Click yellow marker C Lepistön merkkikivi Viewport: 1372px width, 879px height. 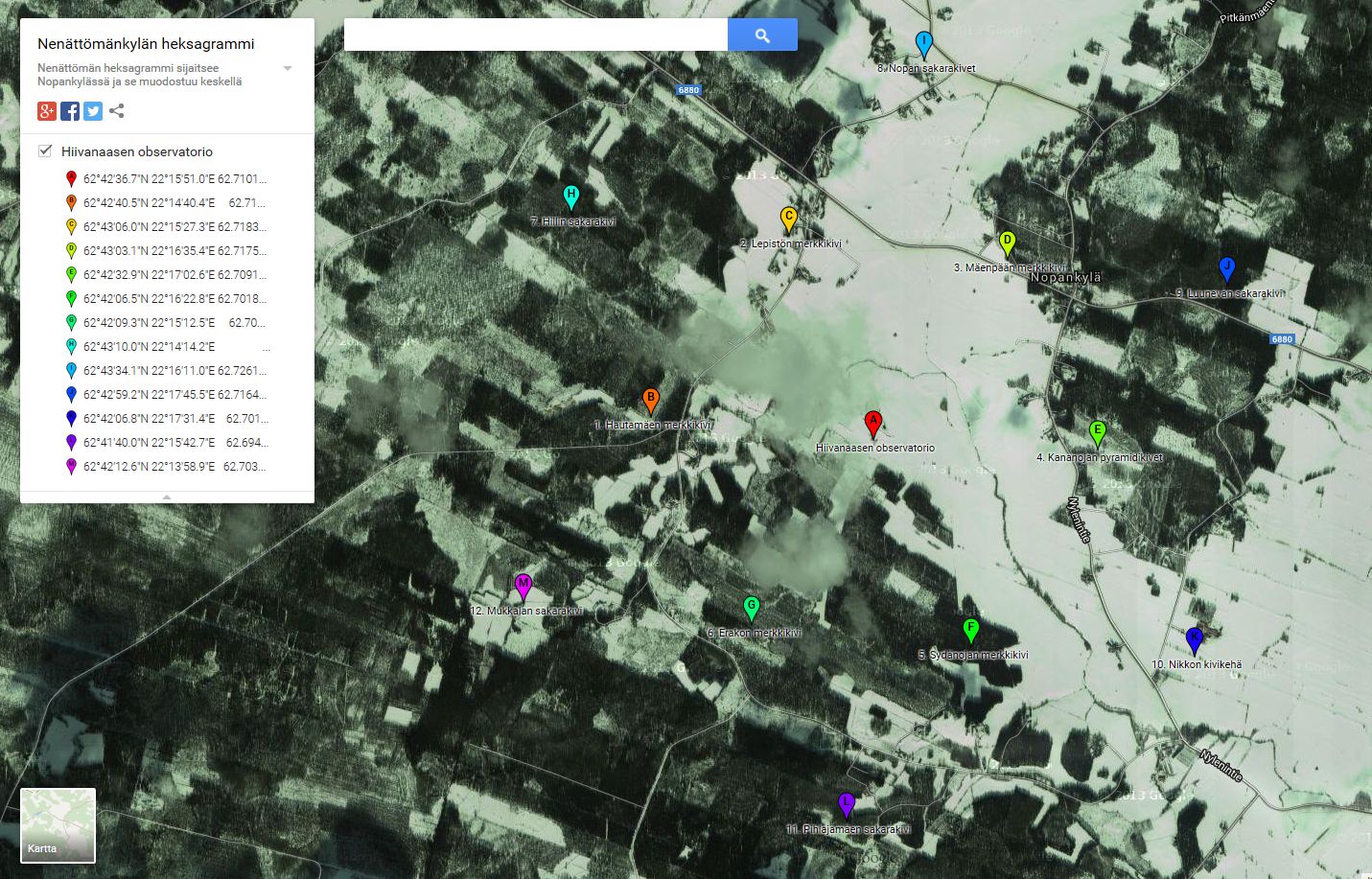coord(788,219)
